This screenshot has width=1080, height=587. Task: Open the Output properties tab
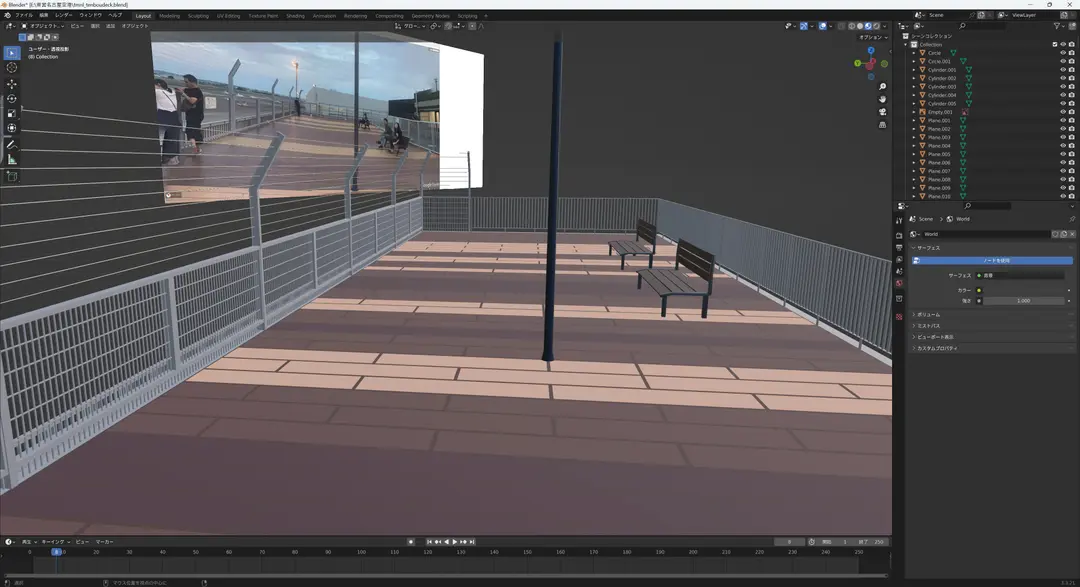[x=899, y=247]
